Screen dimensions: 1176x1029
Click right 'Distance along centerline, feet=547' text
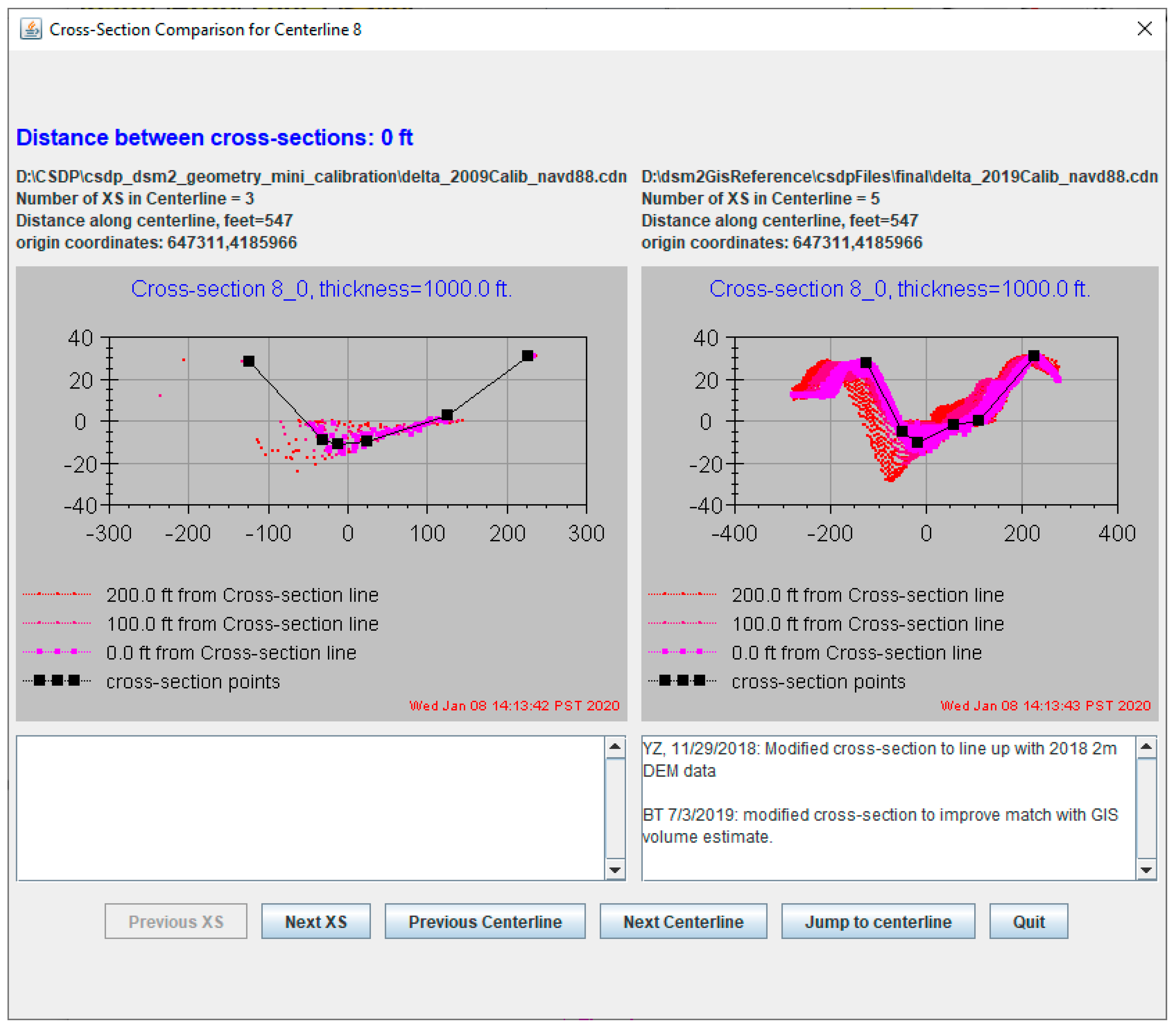pyautogui.click(x=780, y=220)
